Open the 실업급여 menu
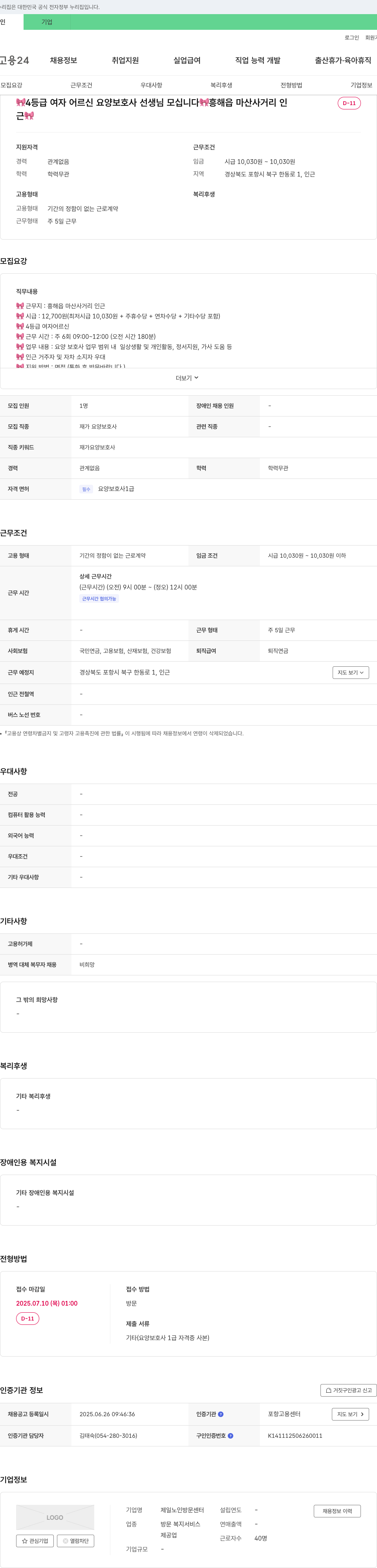This screenshot has height=1568, width=377. [187, 60]
